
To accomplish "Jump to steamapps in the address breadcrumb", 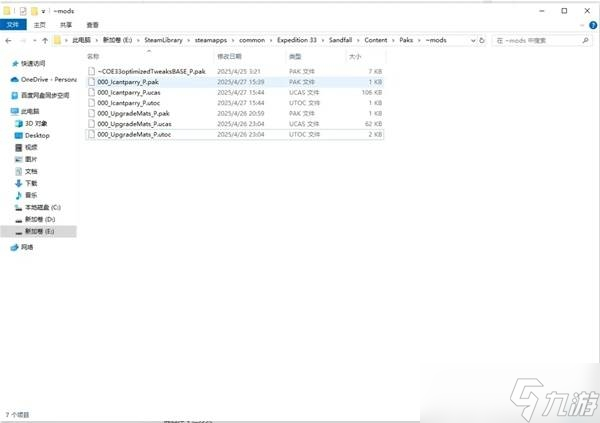I will pos(210,40).
